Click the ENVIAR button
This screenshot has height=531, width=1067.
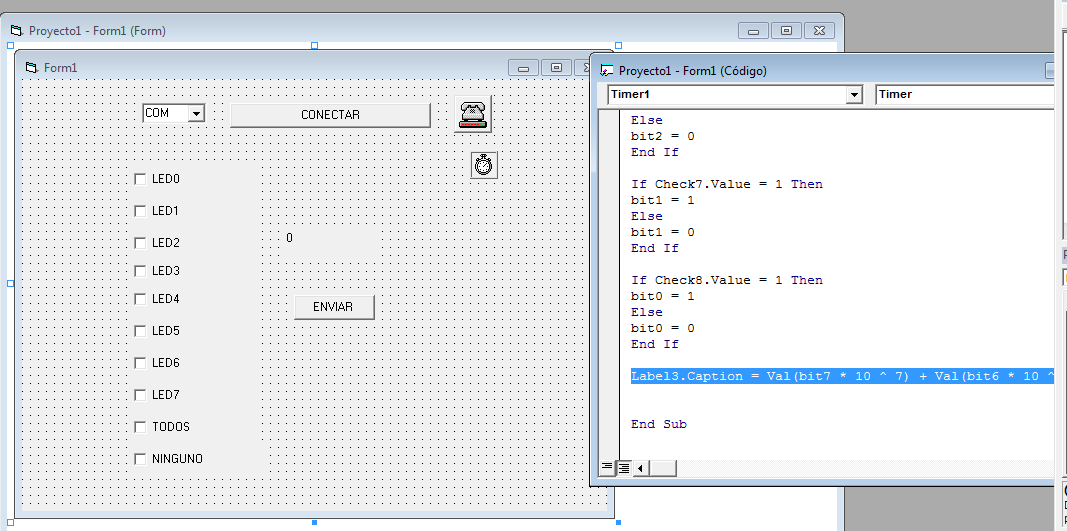coord(334,307)
